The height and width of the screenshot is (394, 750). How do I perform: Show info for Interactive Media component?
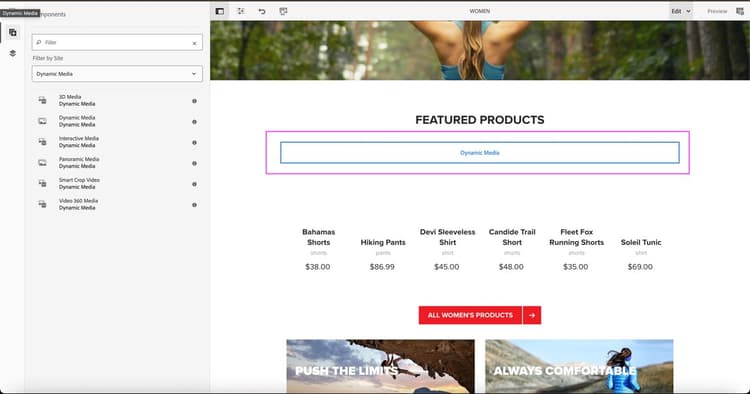pos(194,142)
